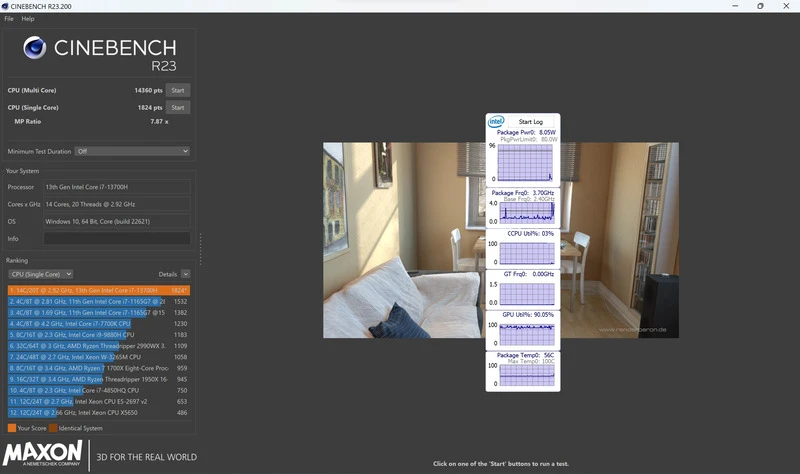Select the Xeon W-3265M ranking row
The height and width of the screenshot is (474, 800).
pos(98,357)
